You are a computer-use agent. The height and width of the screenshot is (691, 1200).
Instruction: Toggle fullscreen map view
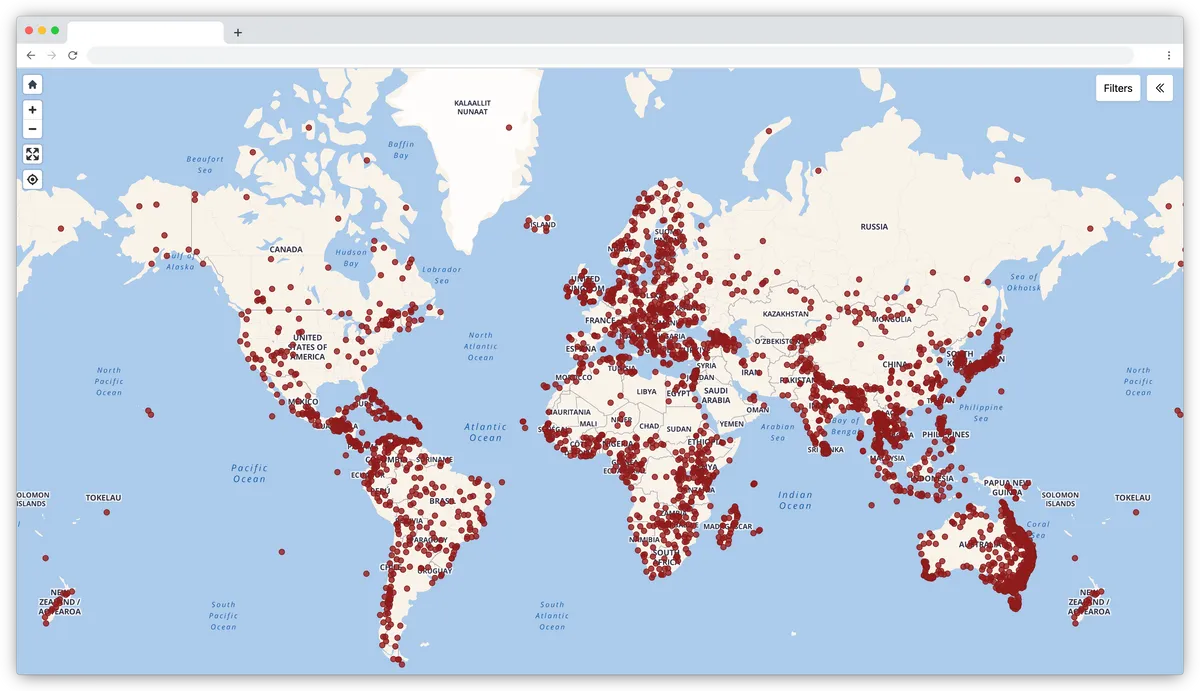[33, 154]
